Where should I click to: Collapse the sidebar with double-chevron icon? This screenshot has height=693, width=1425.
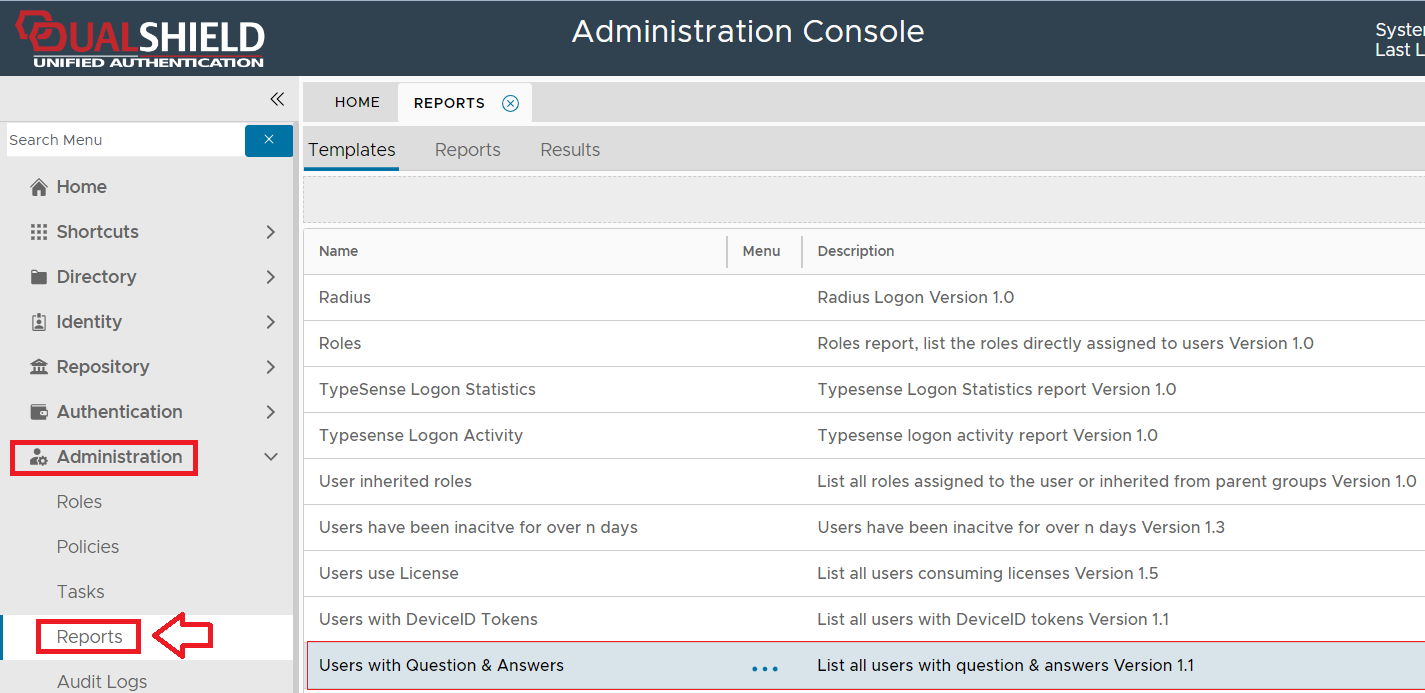click(277, 99)
